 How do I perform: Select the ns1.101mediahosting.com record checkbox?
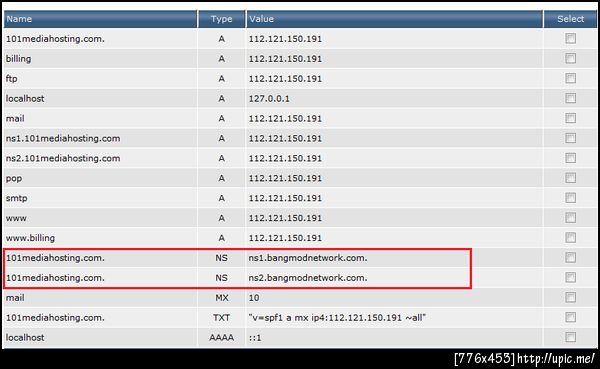click(571, 138)
